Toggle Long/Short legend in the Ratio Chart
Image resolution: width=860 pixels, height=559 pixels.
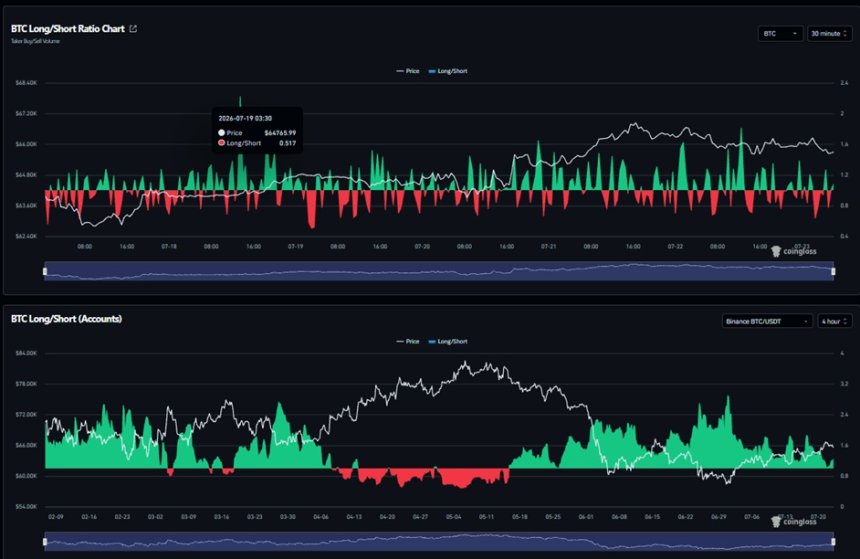click(x=448, y=71)
